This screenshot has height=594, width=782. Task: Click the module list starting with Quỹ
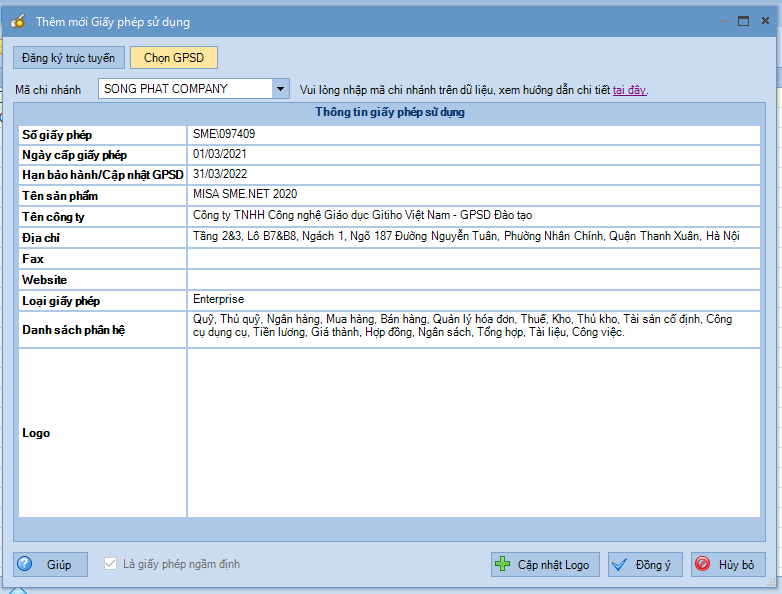[462, 326]
